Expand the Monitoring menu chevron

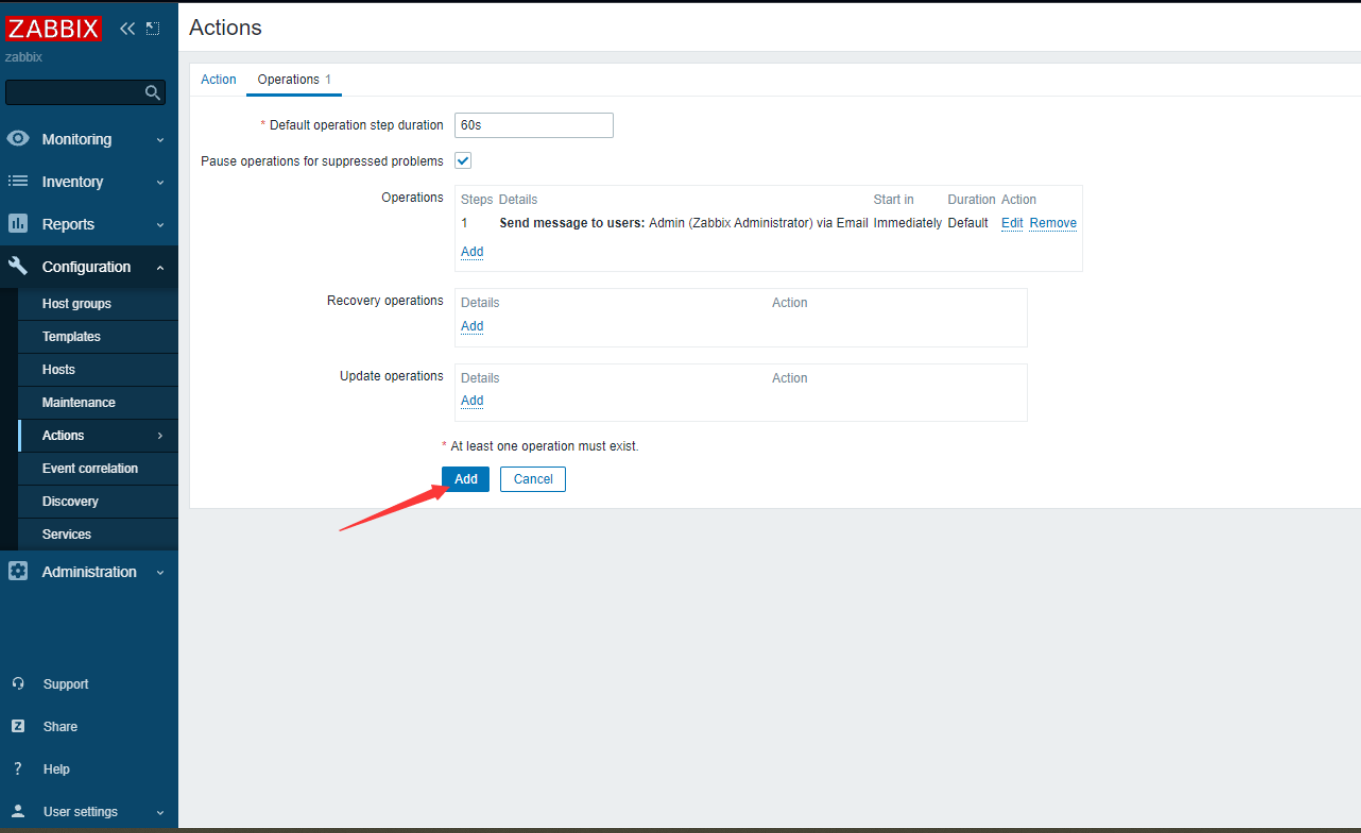click(160, 140)
